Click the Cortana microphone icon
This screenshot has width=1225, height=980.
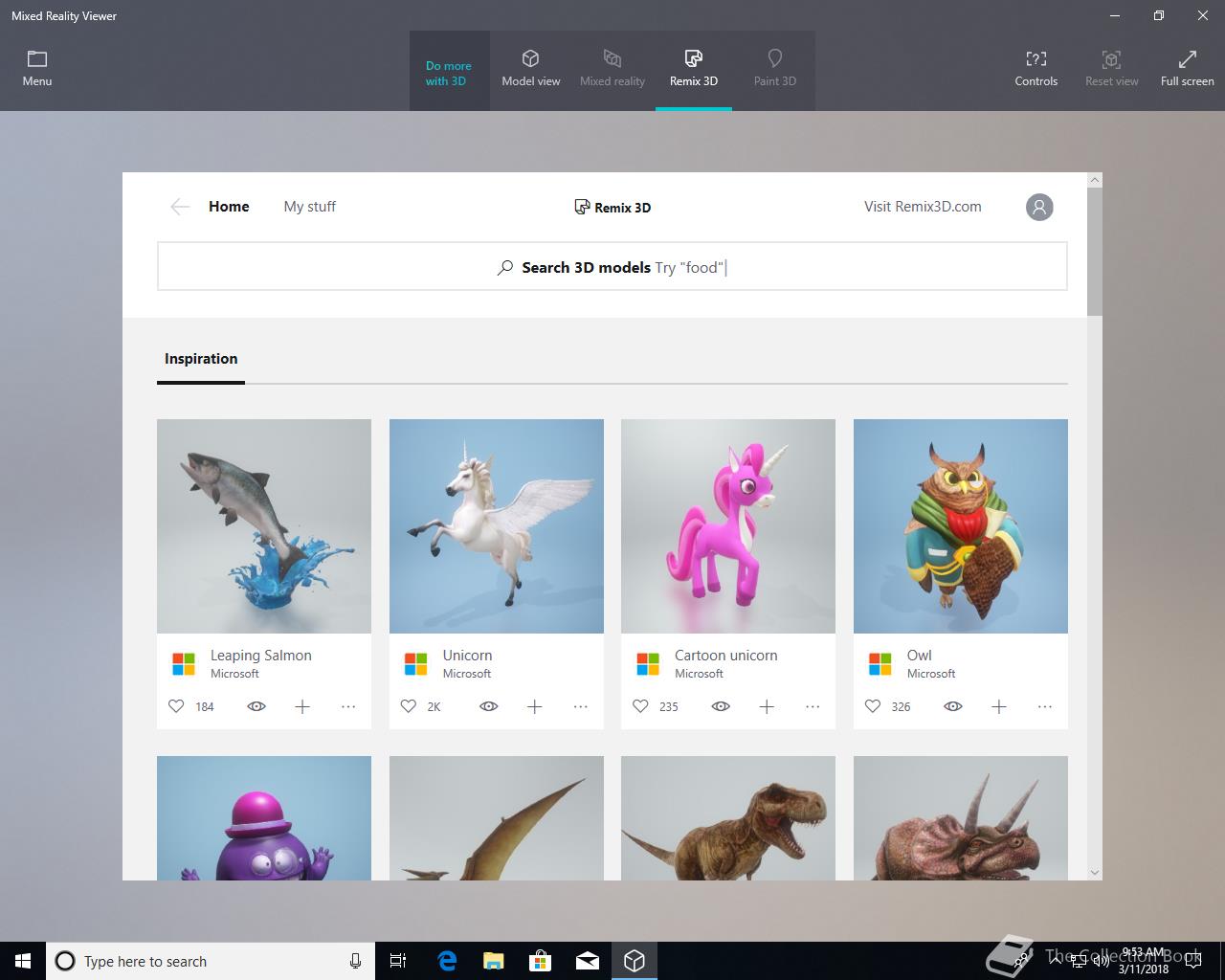[x=355, y=961]
